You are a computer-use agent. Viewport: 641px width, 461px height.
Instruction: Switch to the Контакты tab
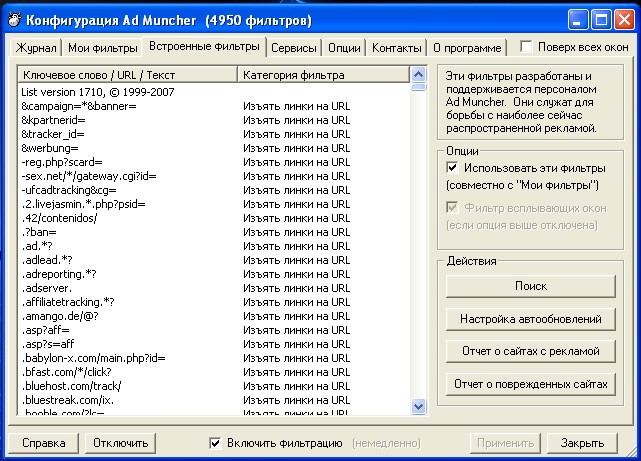tap(396, 48)
